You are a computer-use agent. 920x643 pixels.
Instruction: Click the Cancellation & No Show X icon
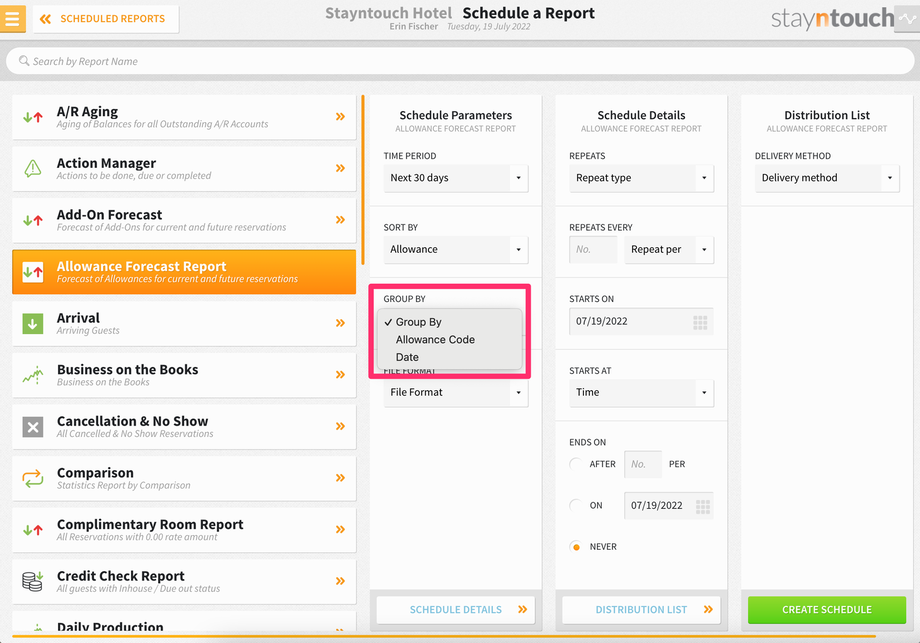tap(33, 427)
